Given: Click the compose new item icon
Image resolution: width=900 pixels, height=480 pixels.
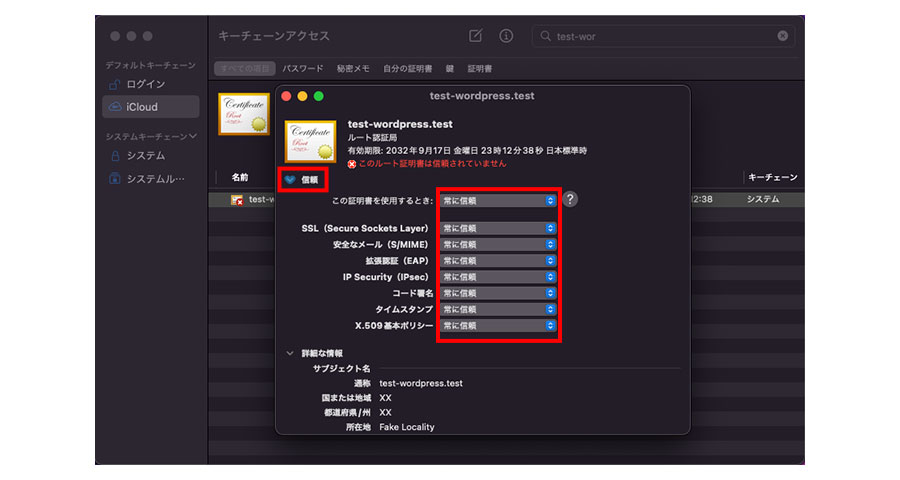Looking at the screenshot, I should click(x=475, y=36).
